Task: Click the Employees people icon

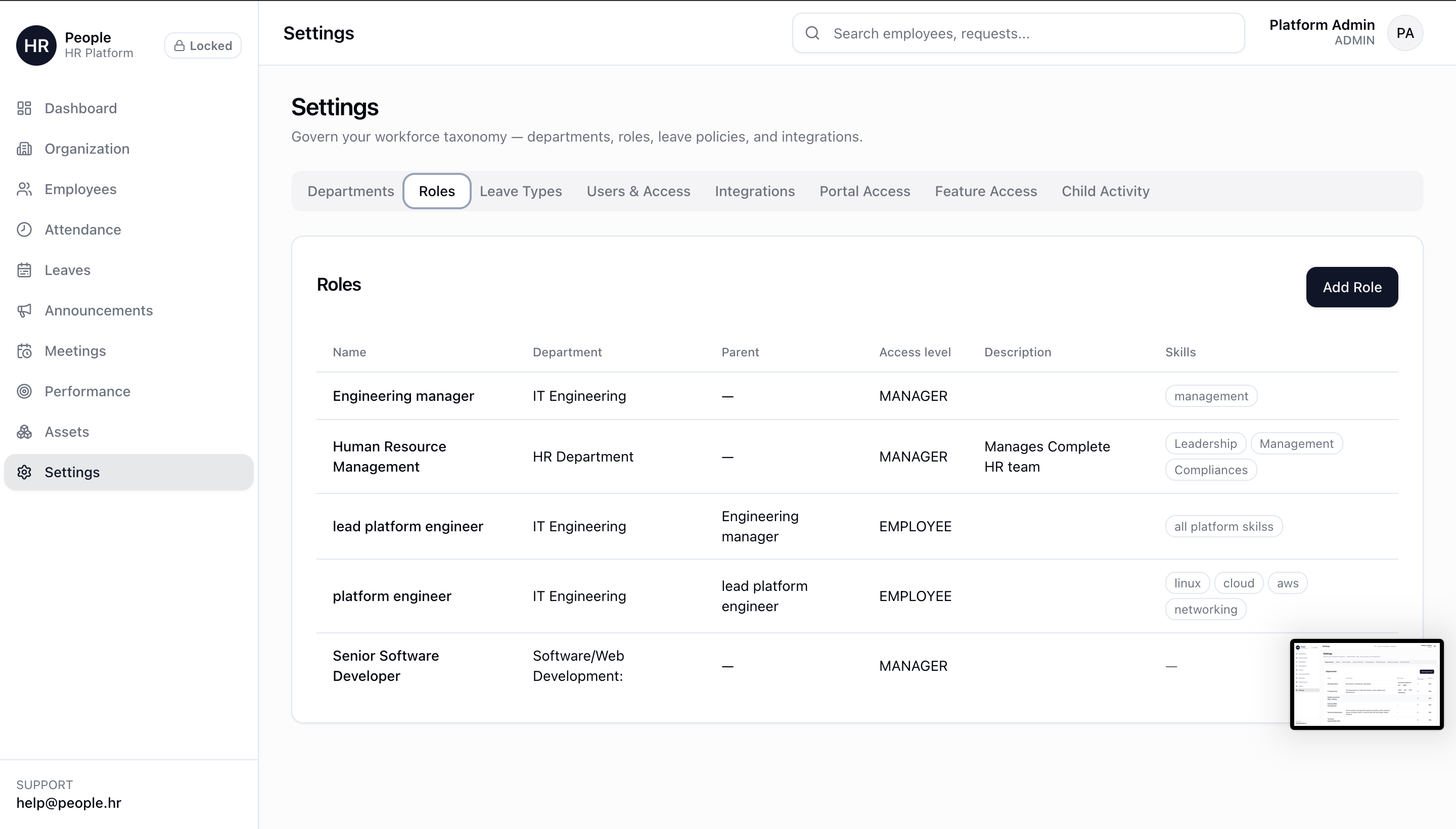Action: (24, 189)
